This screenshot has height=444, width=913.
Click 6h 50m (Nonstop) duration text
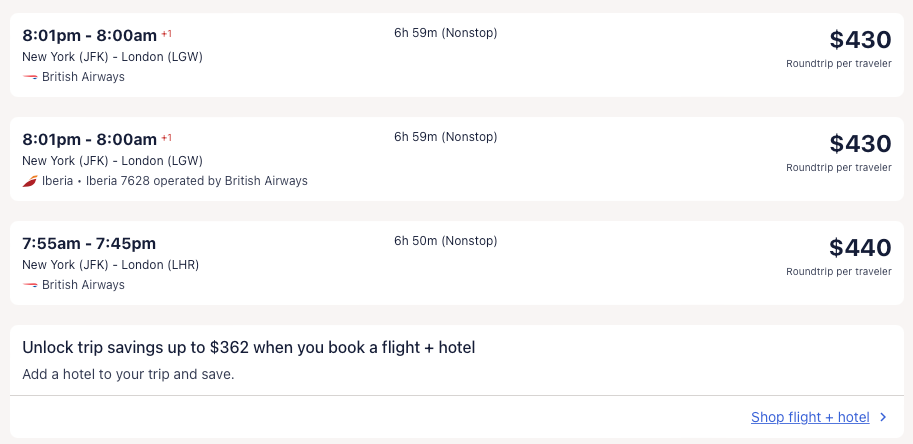click(445, 241)
